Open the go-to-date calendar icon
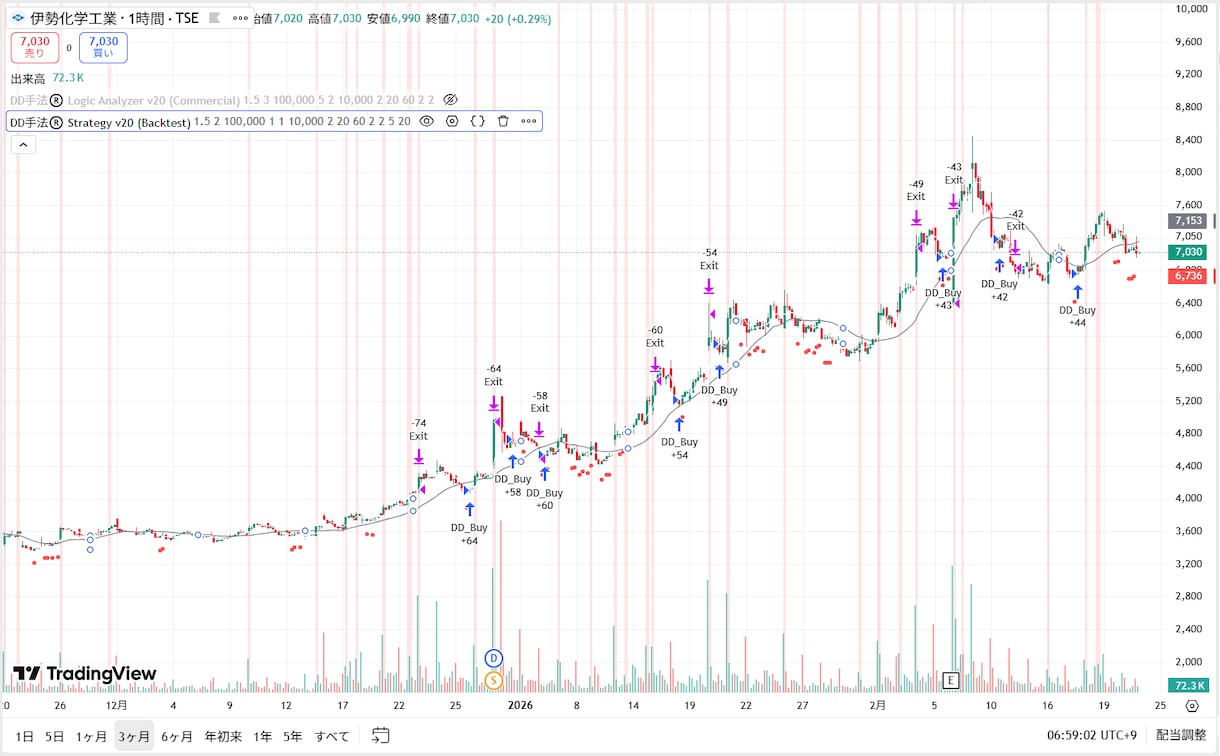Image resolution: width=1220 pixels, height=756 pixels. tap(381, 736)
